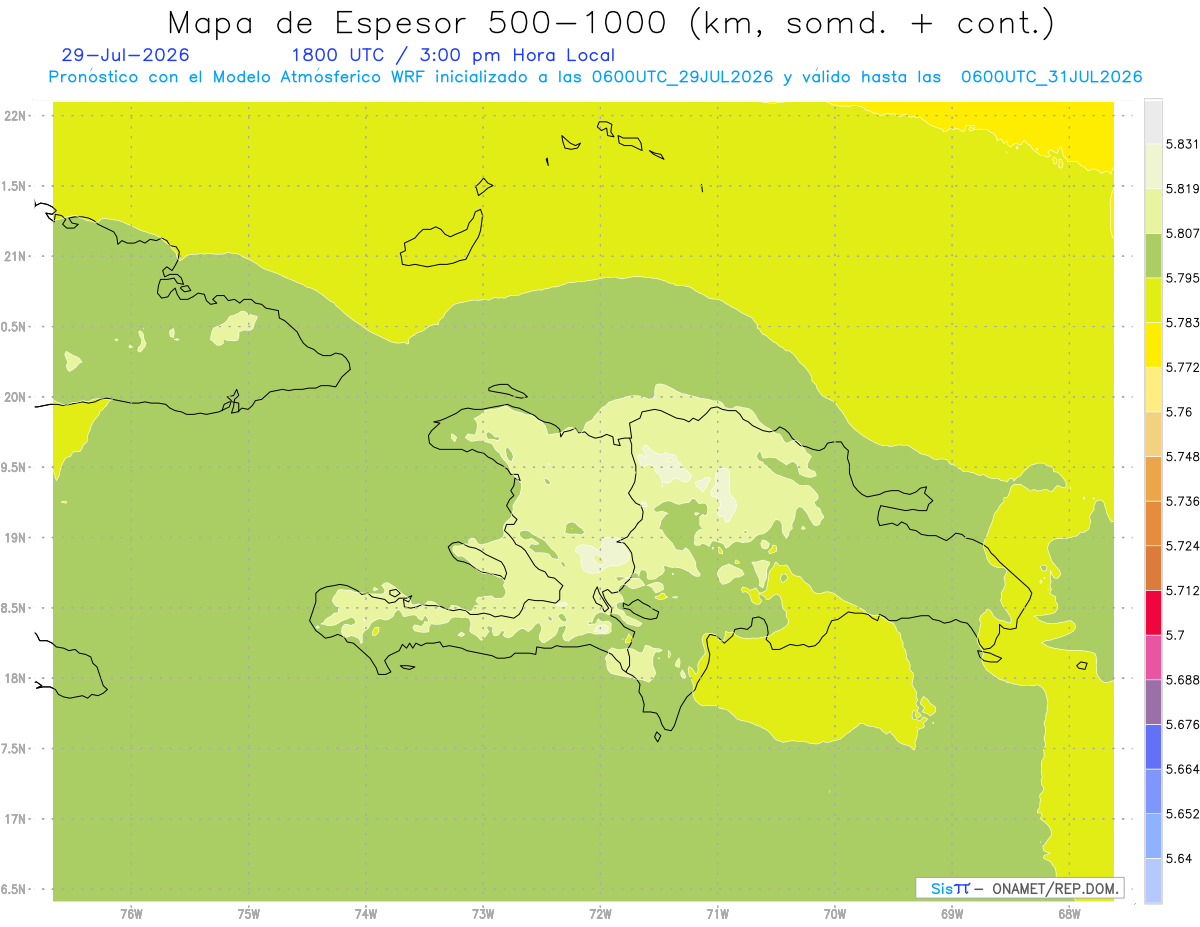Click the 68W longitude label
The image size is (1200, 927).
click(x=1069, y=914)
